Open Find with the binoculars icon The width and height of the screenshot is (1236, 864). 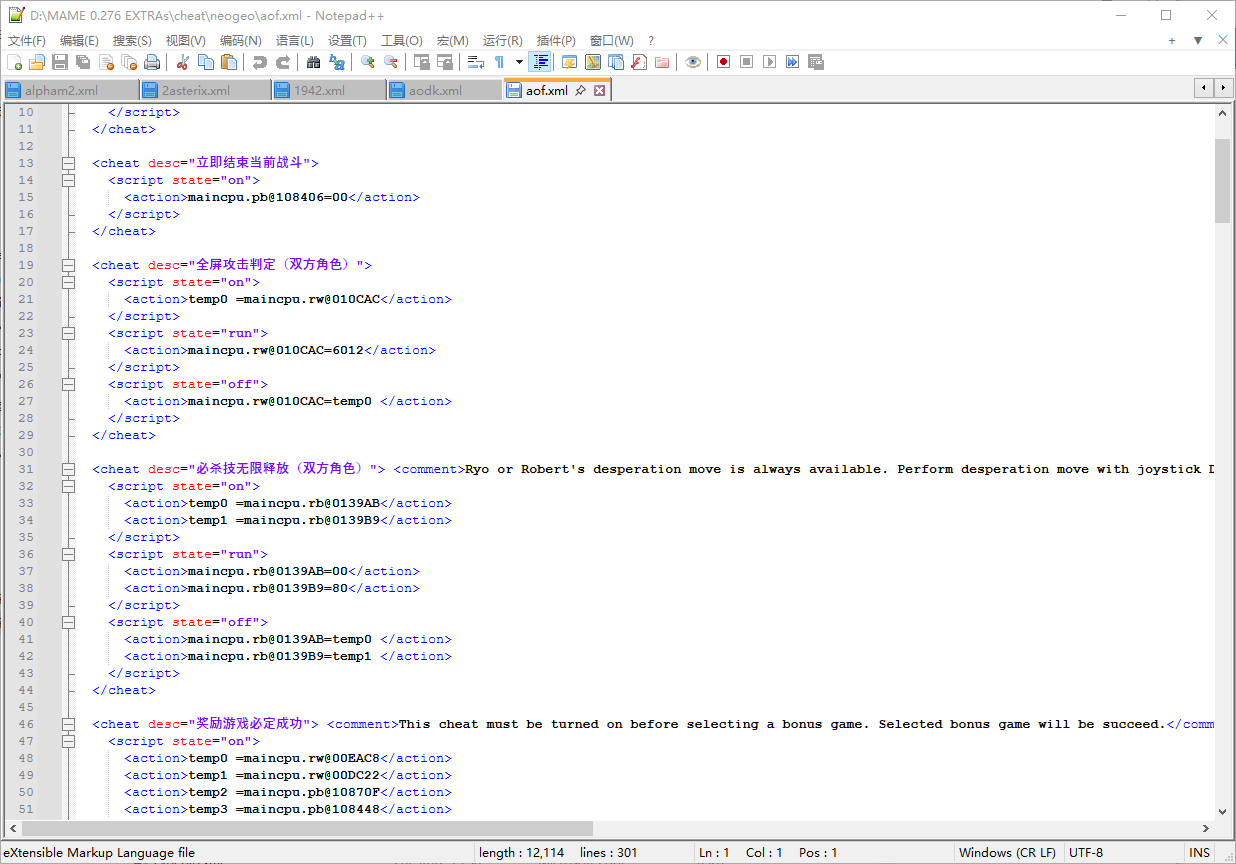(x=314, y=62)
